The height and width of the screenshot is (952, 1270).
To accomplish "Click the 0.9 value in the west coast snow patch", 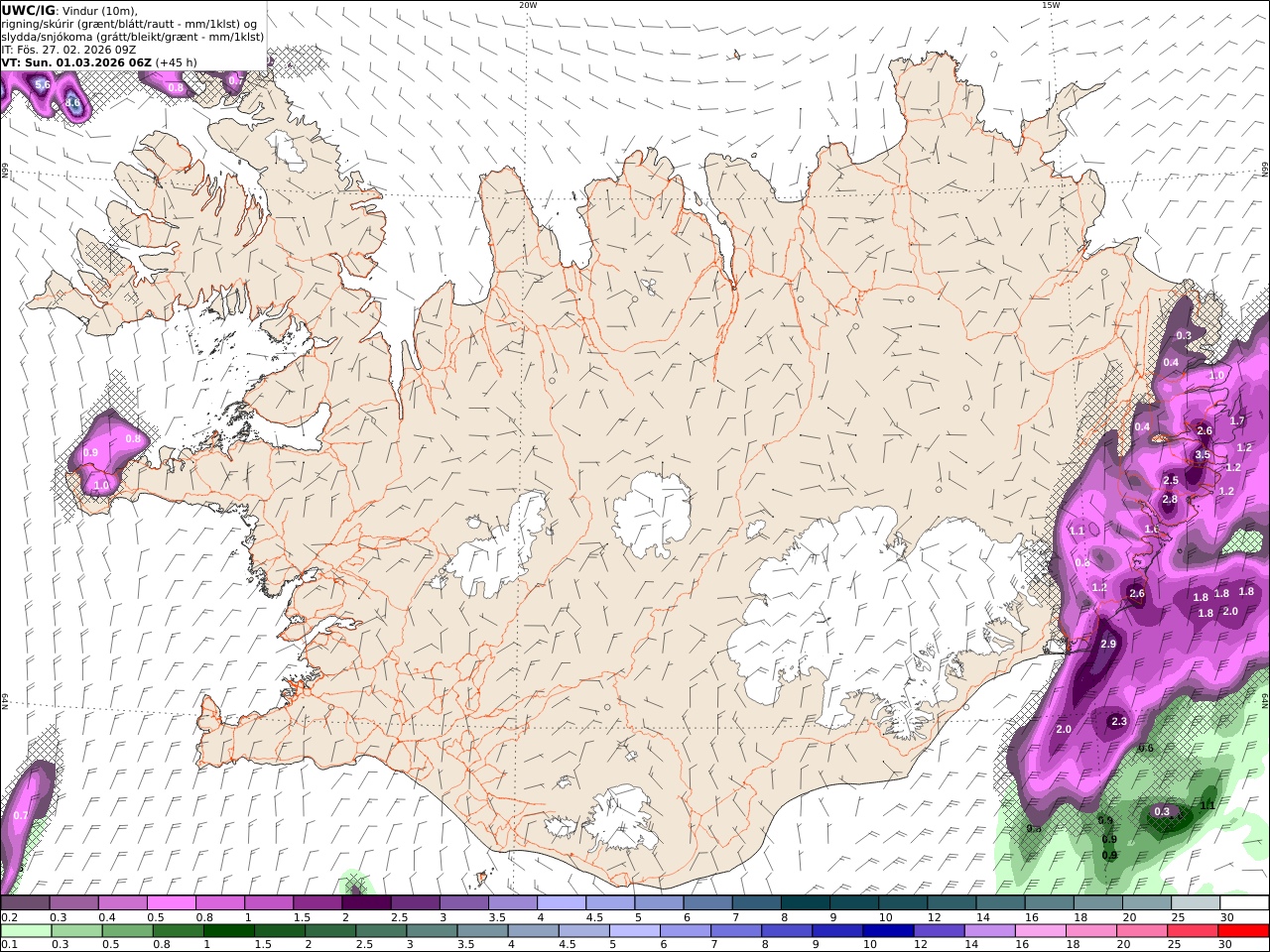I will pyautogui.click(x=90, y=453).
